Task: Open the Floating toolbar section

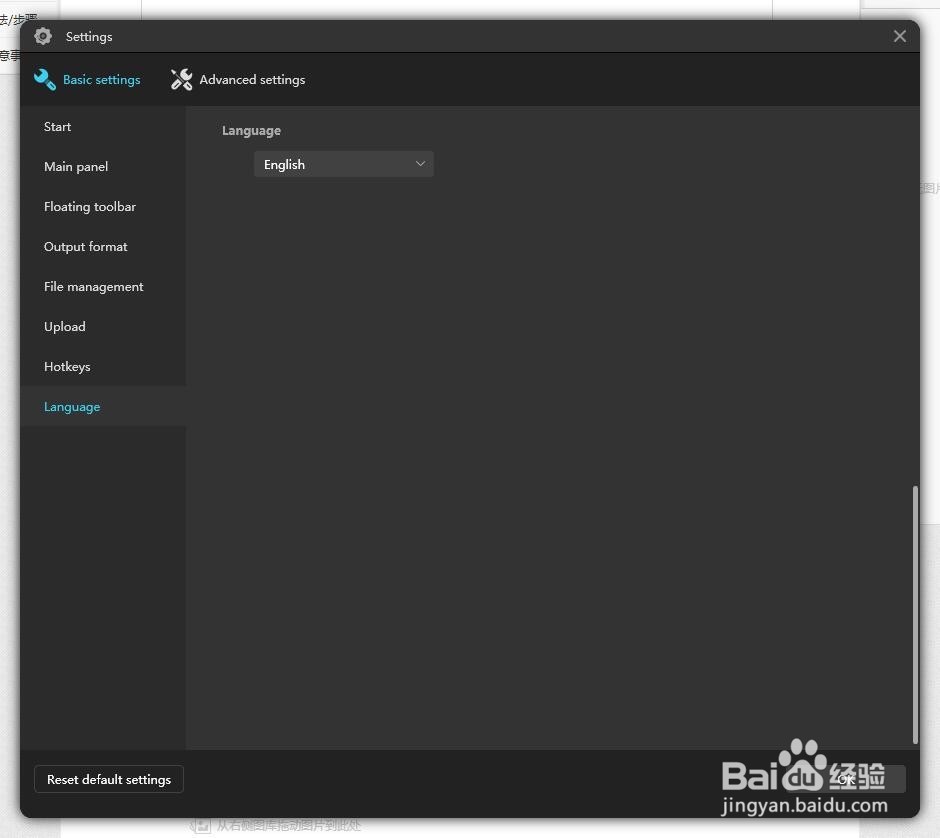Action: 103,207
